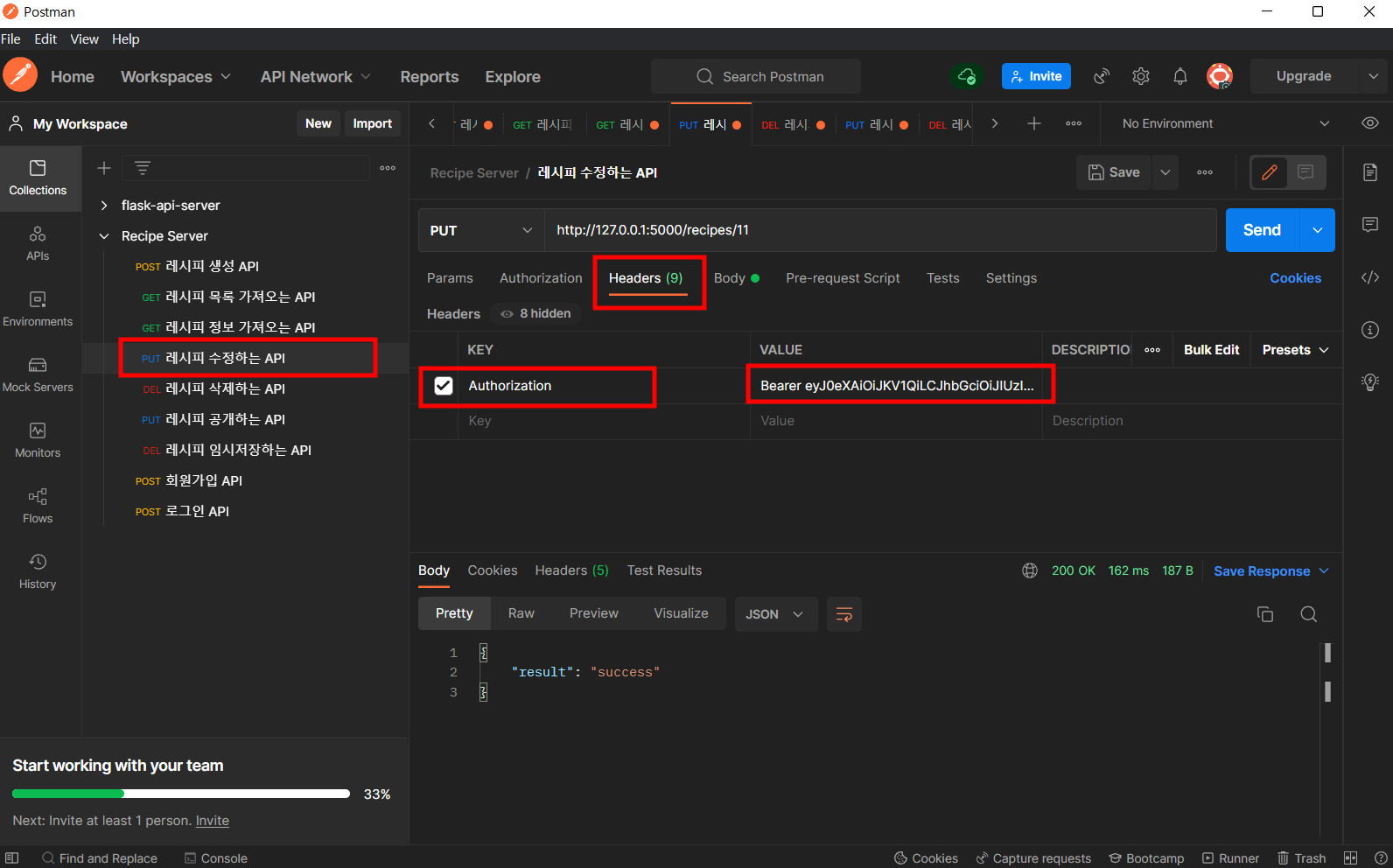Screen dimensions: 1393x868
Task: Open the settings gear icon
Action: pos(1141,76)
